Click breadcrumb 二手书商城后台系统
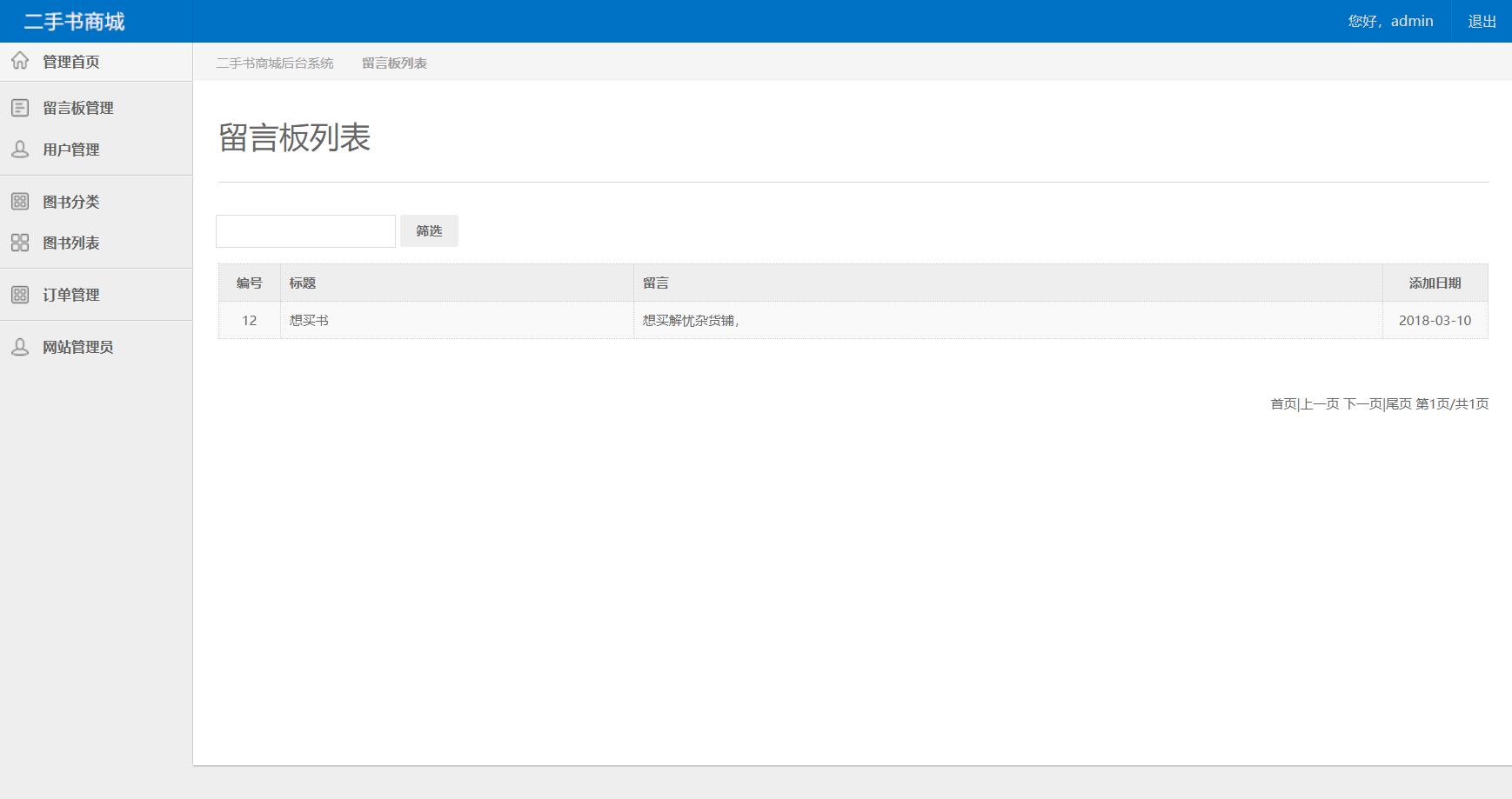The height and width of the screenshot is (799, 1512). (275, 63)
